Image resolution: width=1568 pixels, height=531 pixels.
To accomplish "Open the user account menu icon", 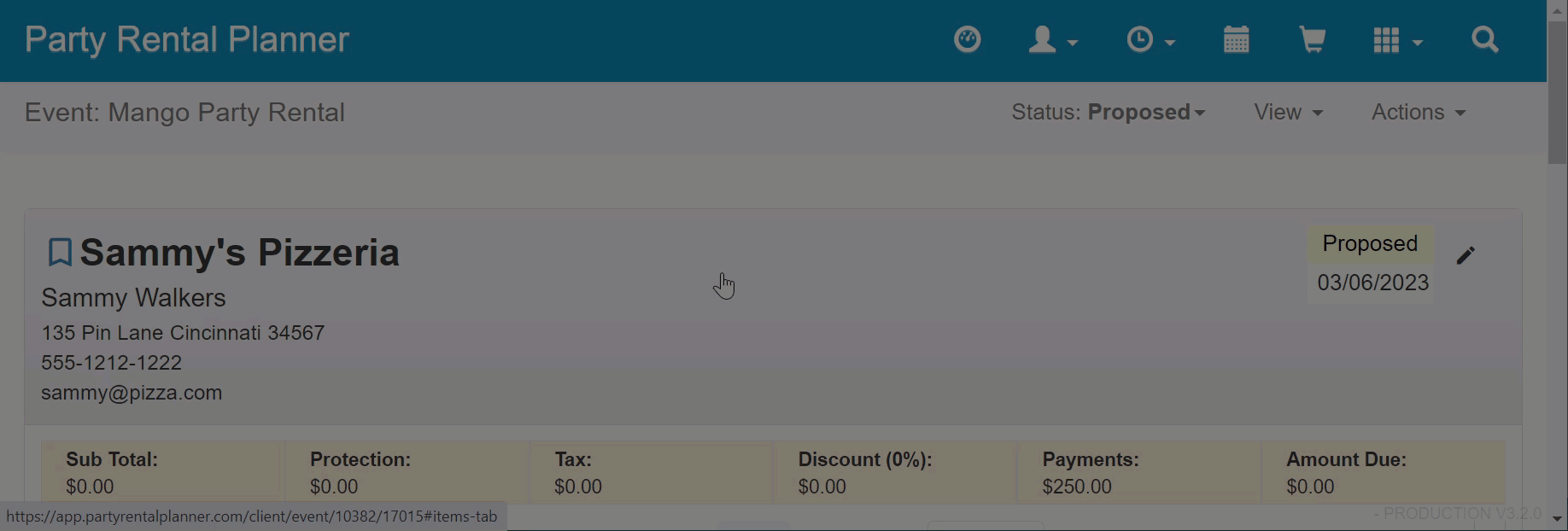I will (1051, 40).
